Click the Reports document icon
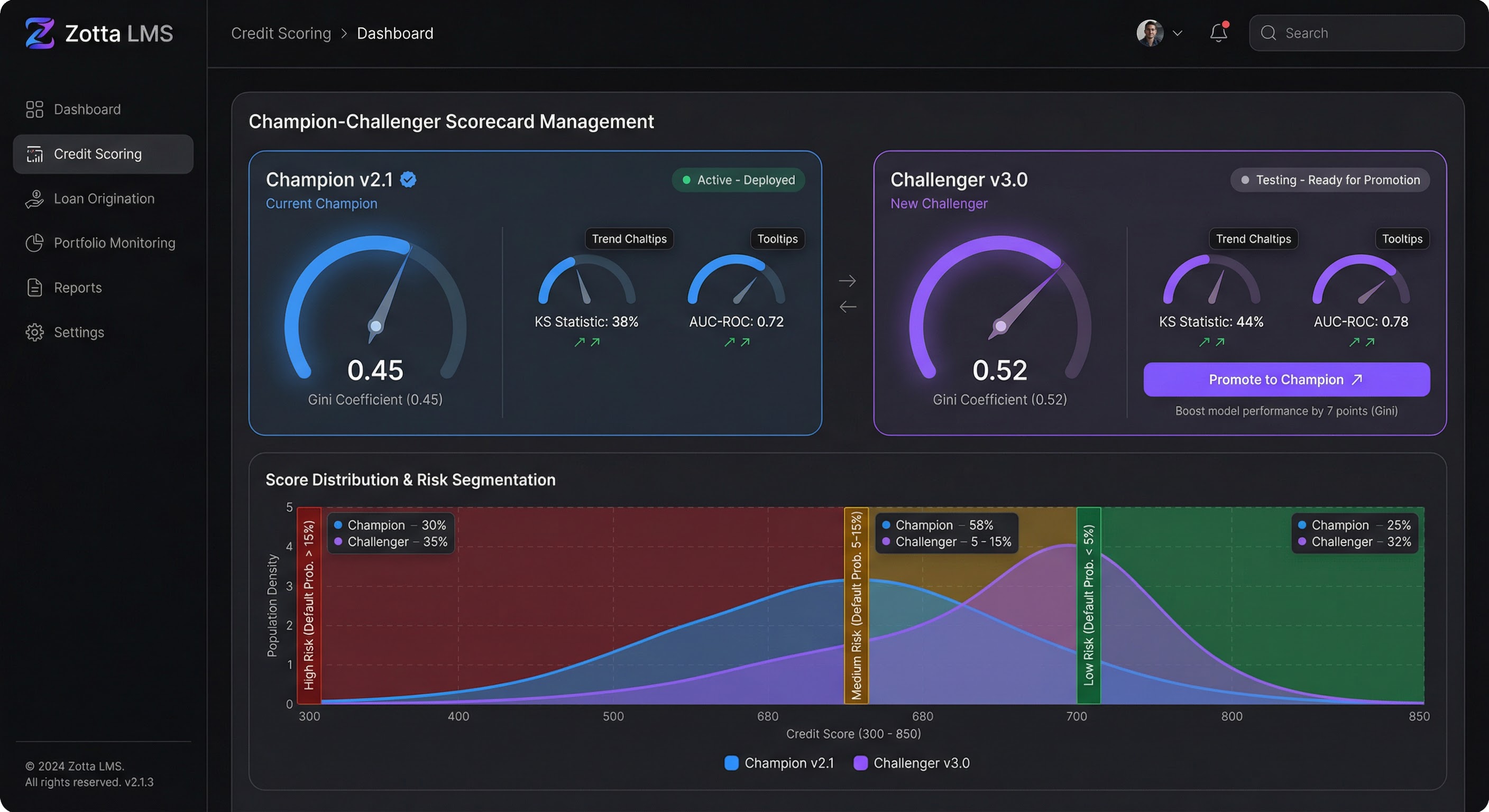 35,287
